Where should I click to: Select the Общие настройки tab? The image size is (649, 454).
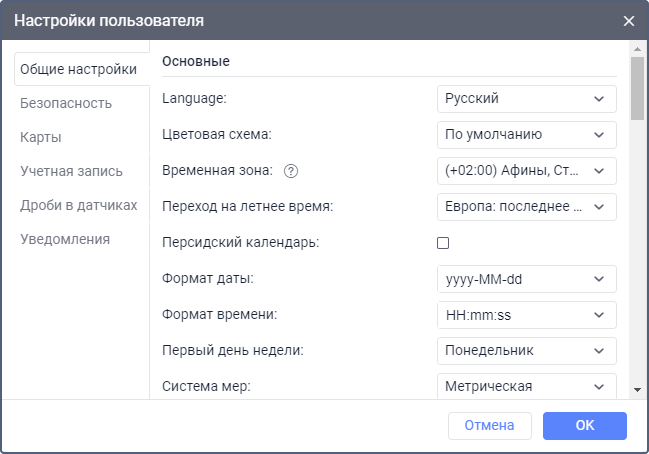pyautogui.click(x=79, y=69)
